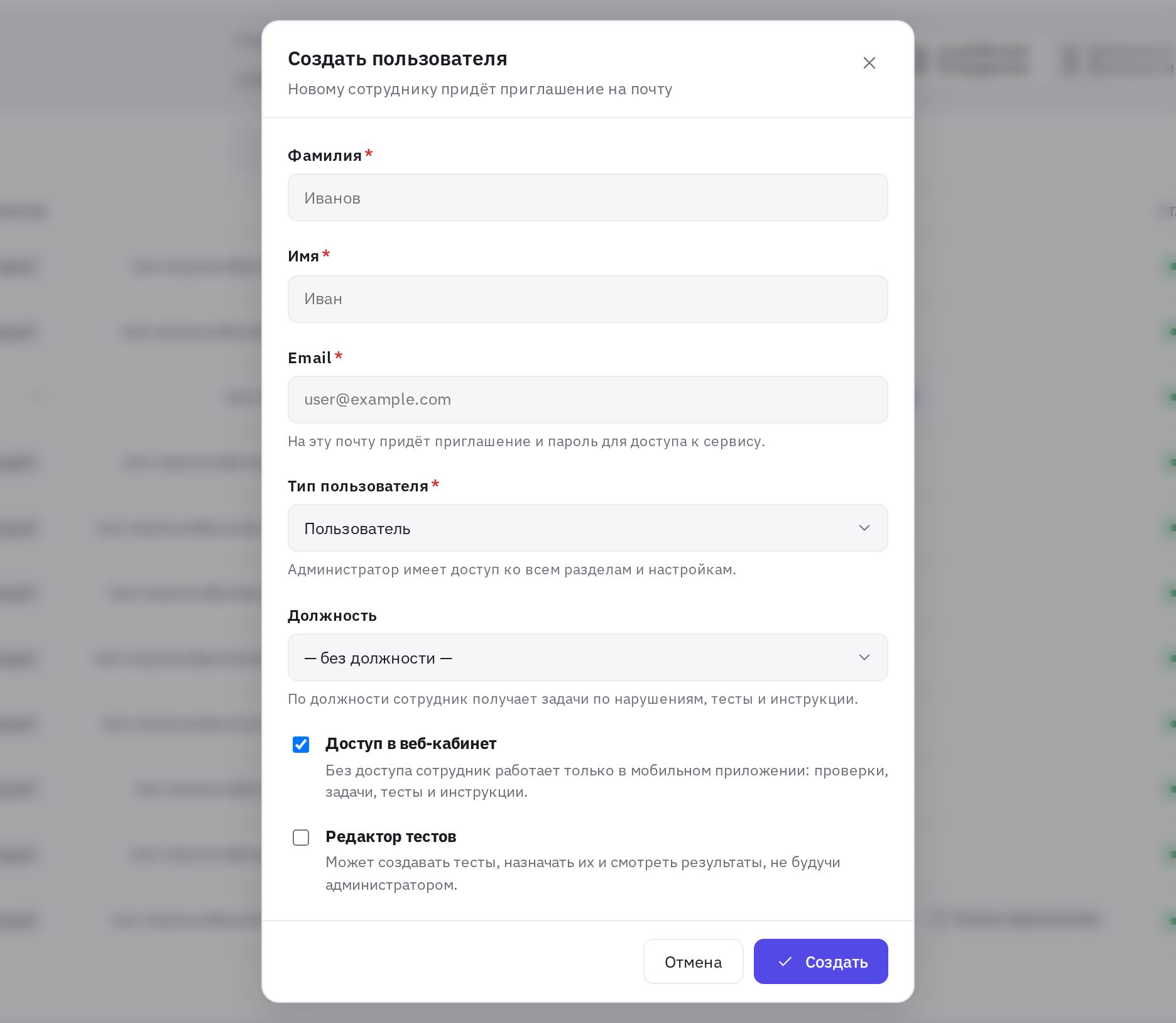1176x1023 pixels.
Task: Toggle access via the Доступ в веб-кабинет label
Action: pos(411,743)
